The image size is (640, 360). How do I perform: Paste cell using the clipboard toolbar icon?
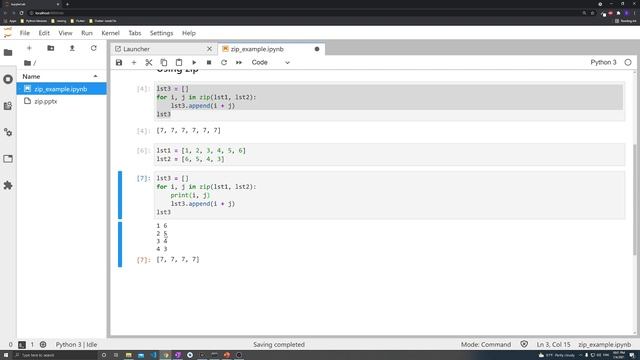point(179,62)
